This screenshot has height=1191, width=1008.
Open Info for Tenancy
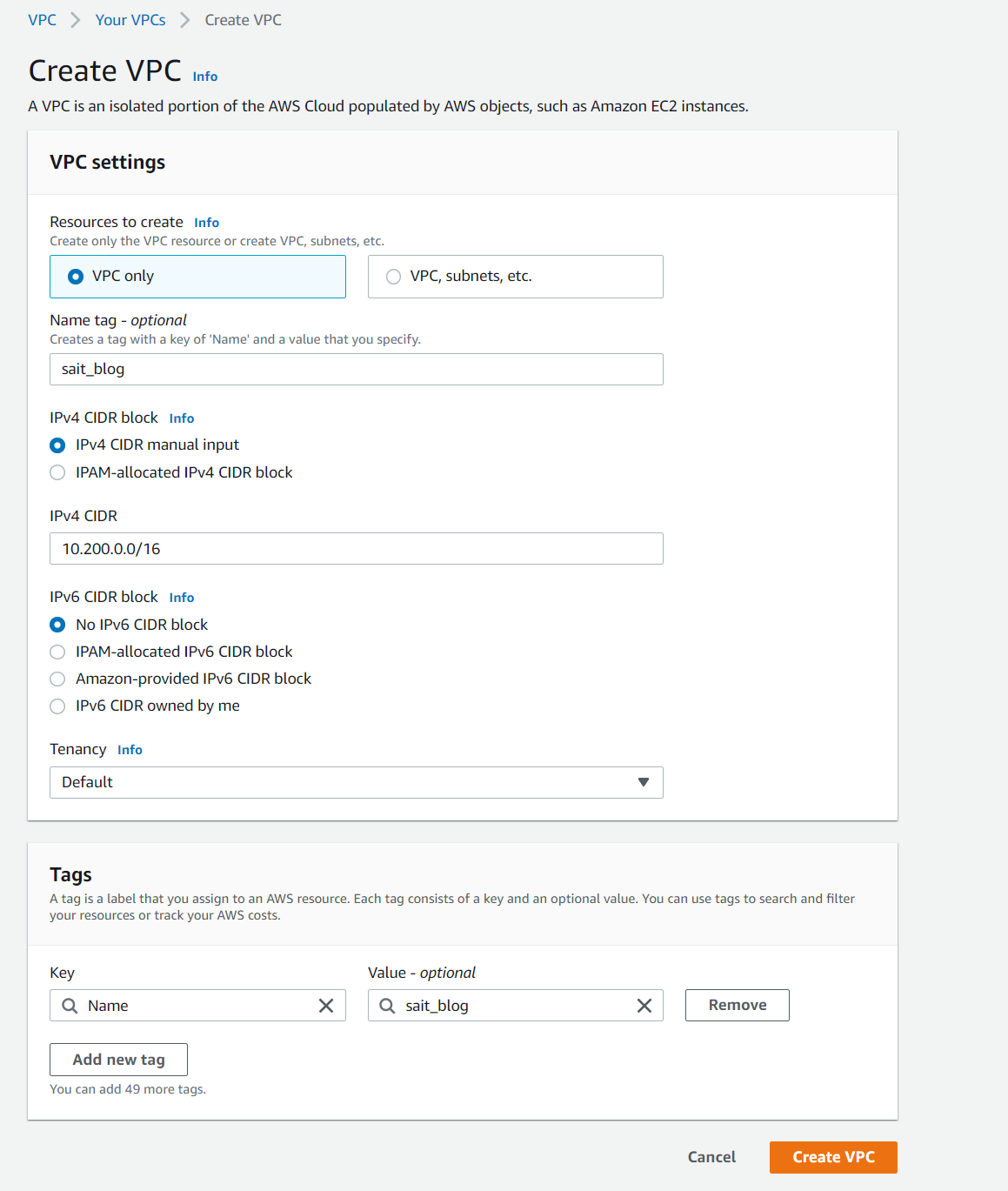click(x=130, y=750)
